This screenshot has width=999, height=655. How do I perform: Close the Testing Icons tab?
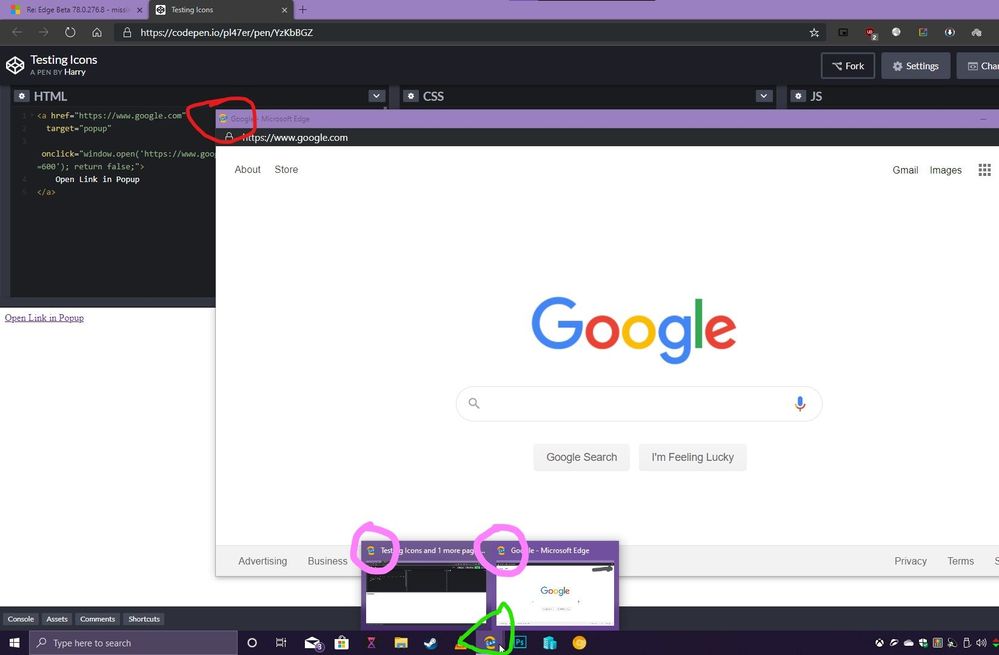[x=284, y=10]
